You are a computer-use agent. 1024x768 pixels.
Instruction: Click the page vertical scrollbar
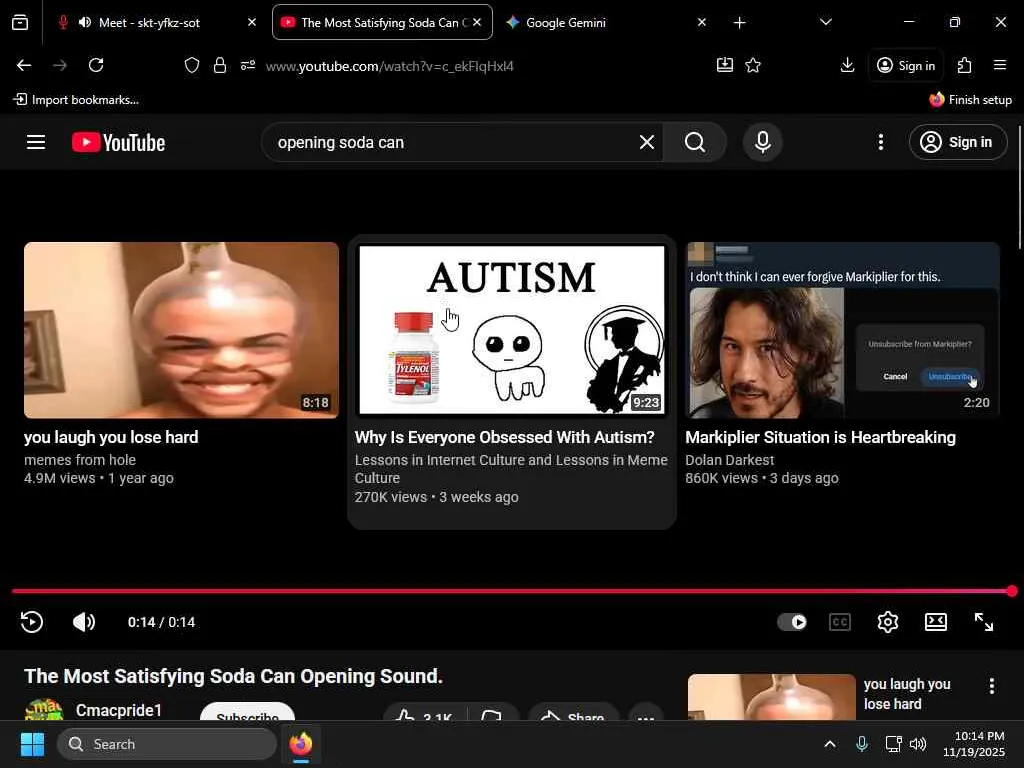coord(1020,186)
